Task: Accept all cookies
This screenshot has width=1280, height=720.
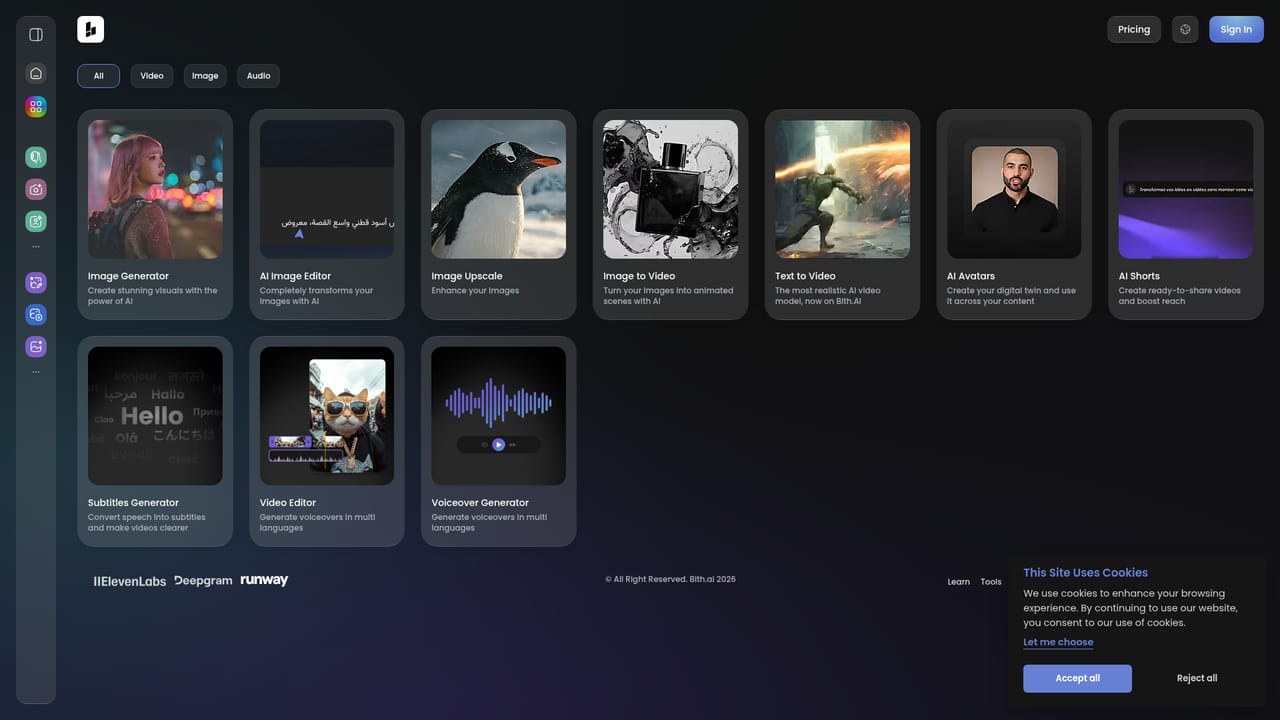Action: tap(1077, 678)
